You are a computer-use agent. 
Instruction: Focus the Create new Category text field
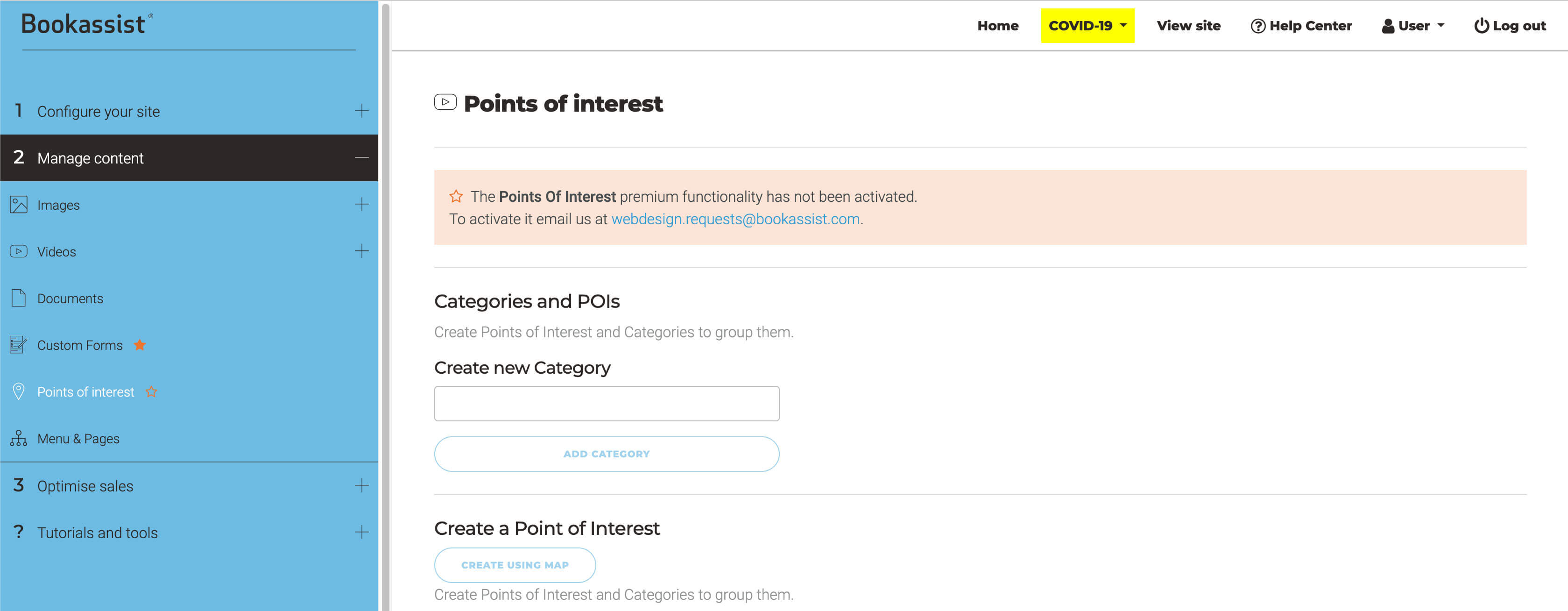606,403
